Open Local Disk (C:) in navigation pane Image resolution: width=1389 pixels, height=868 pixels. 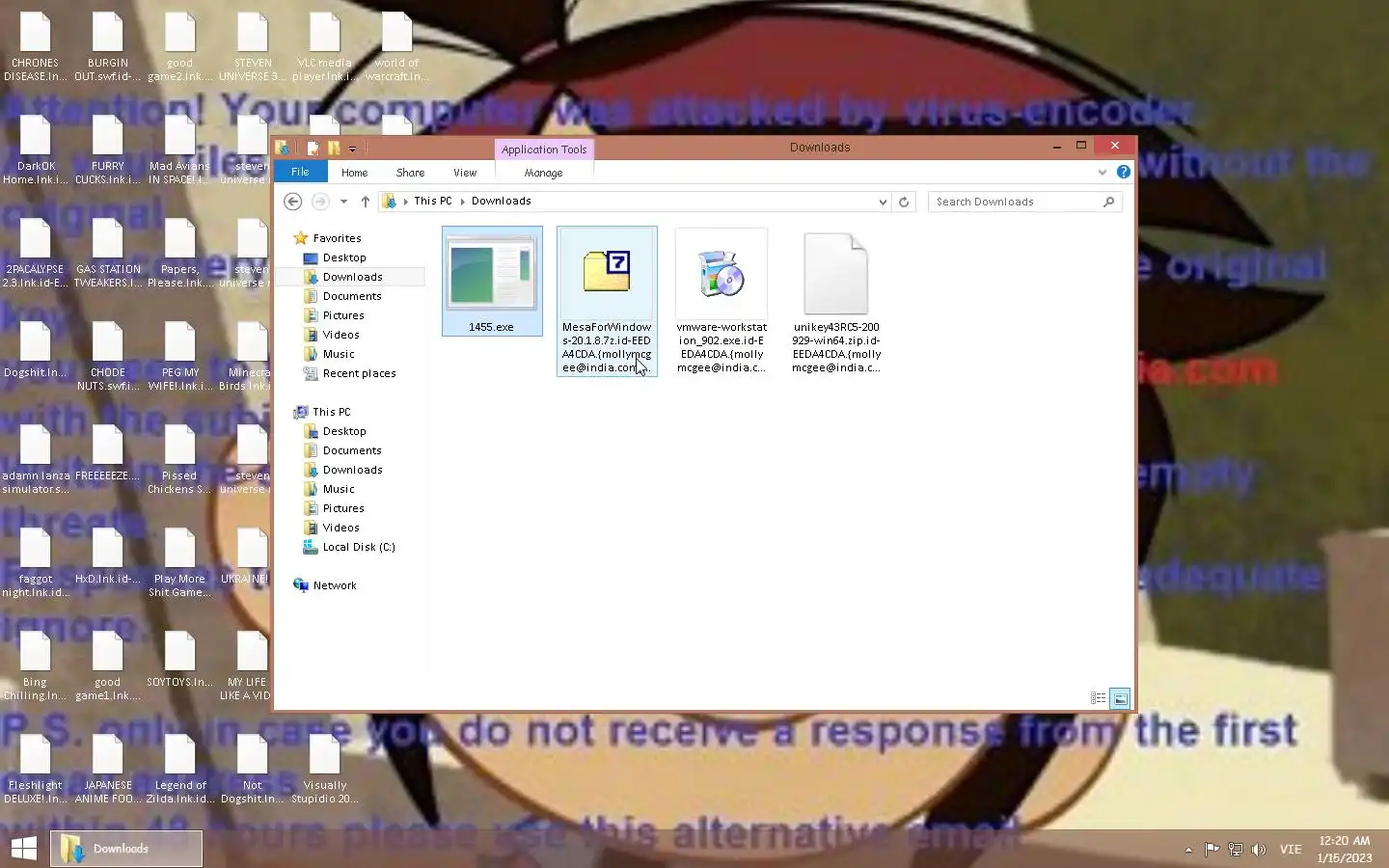tap(359, 547)
